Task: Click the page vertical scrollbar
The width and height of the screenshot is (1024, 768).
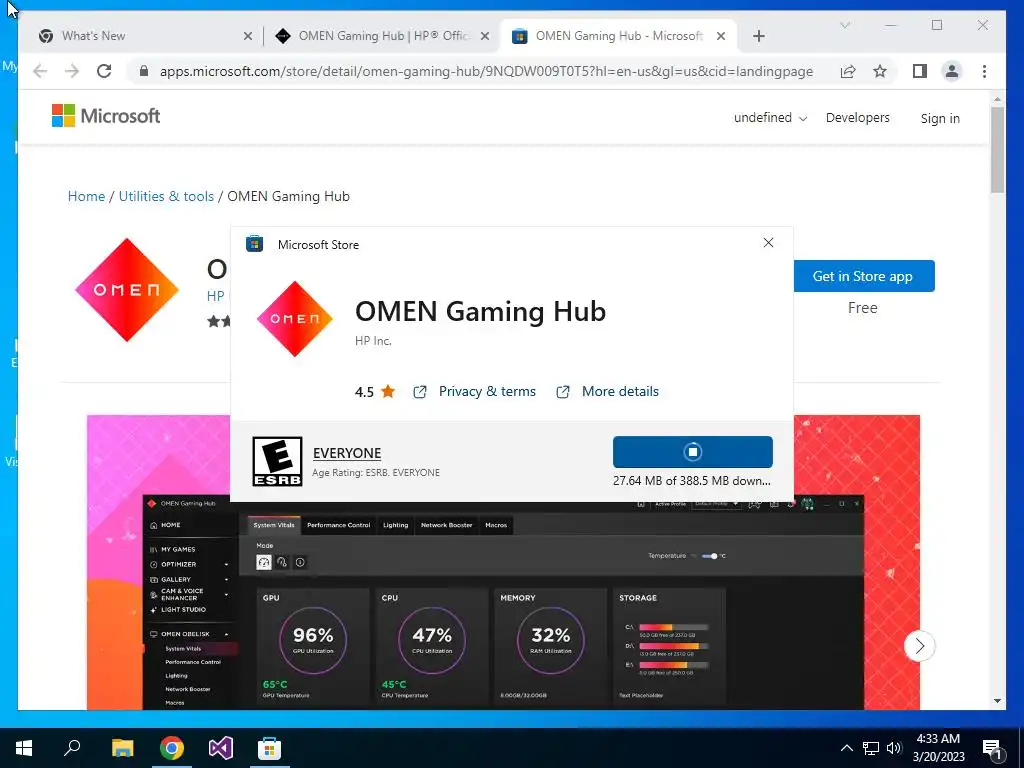Action: pyautogui.click(x=997, y=150)
